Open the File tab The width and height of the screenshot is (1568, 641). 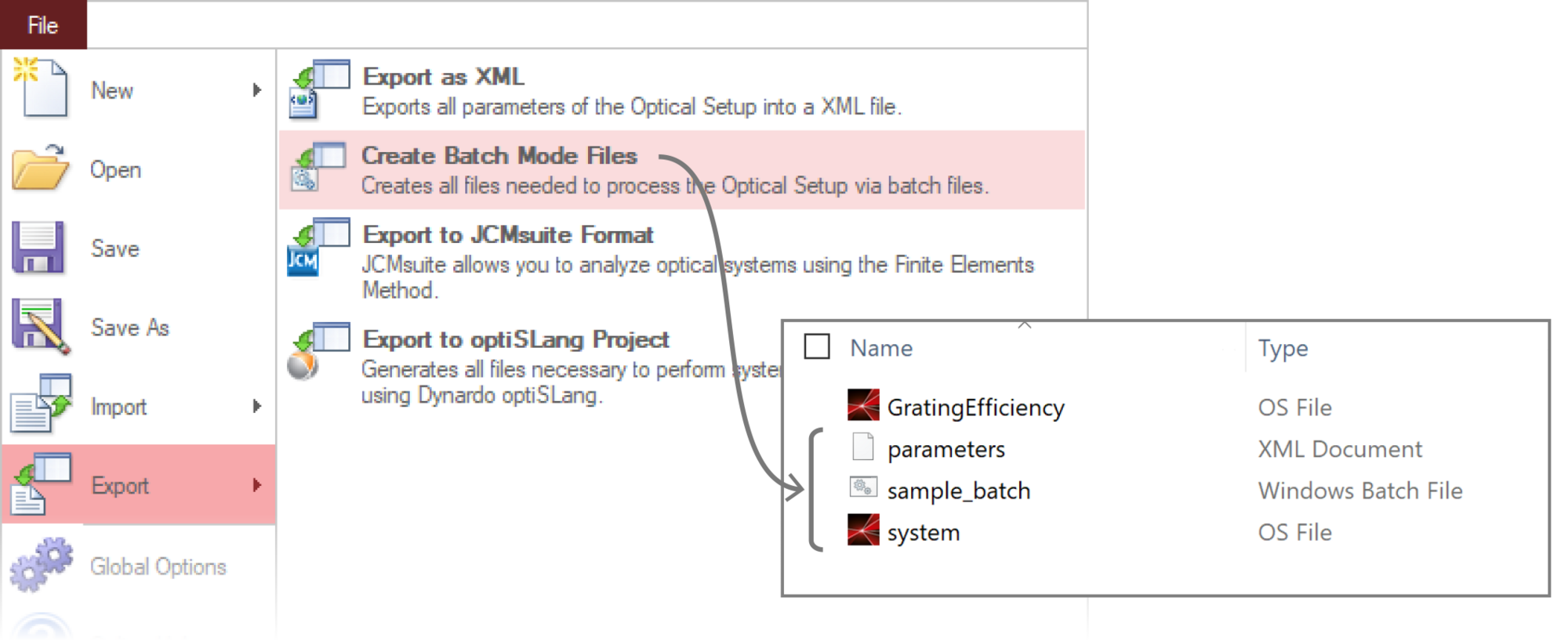click(x=43, y=25)
